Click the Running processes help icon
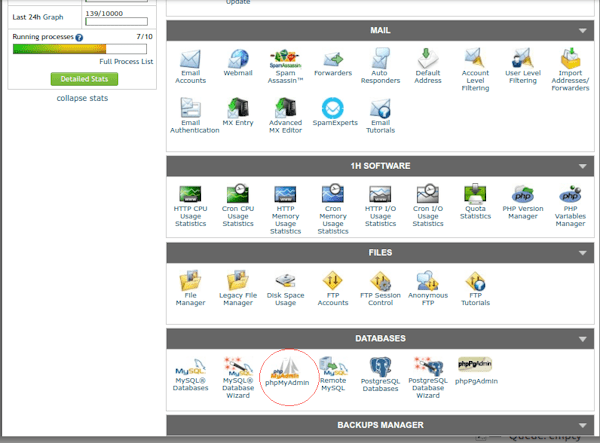This screenshot has height=443, width=600. (79, 37)
